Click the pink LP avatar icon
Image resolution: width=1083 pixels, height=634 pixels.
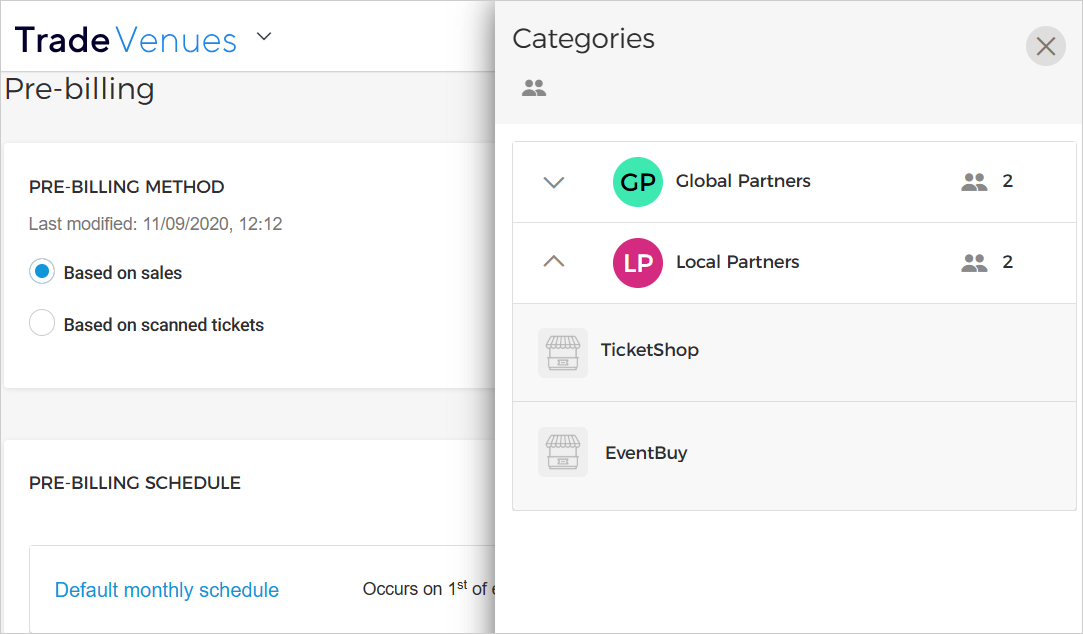click(637, 263)
